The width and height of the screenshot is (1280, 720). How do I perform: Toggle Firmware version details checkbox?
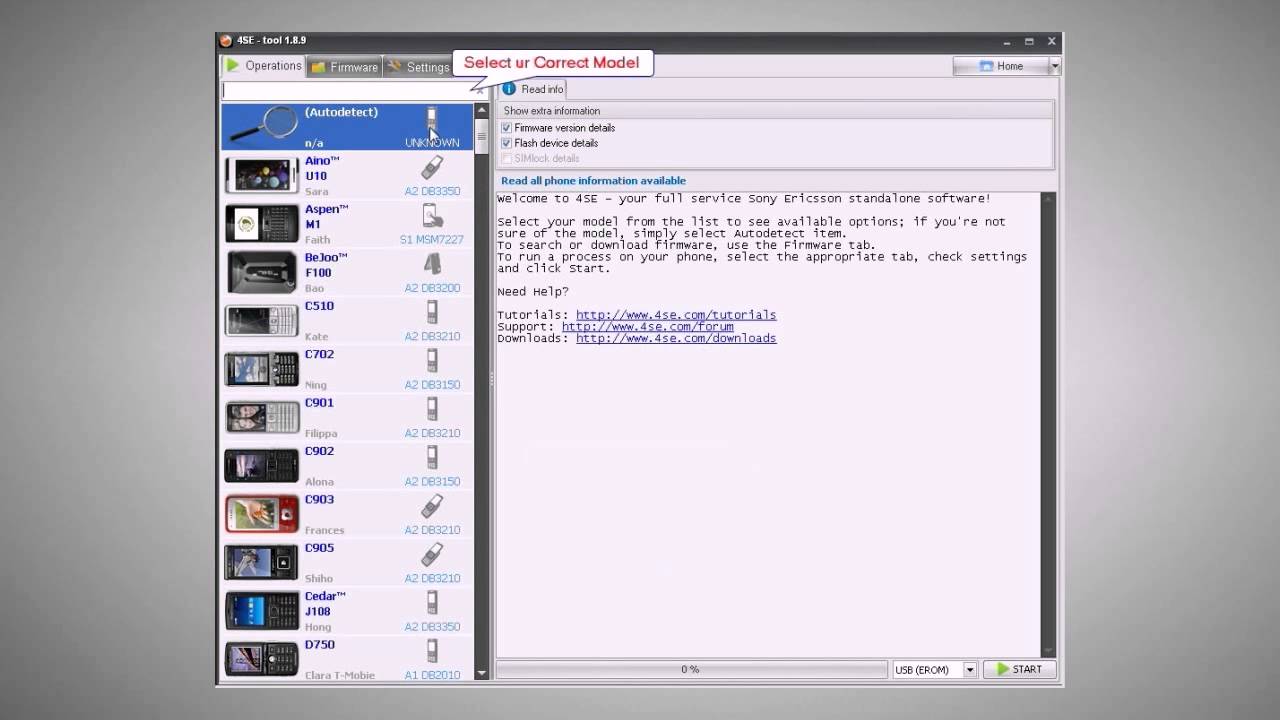(506, 128)
